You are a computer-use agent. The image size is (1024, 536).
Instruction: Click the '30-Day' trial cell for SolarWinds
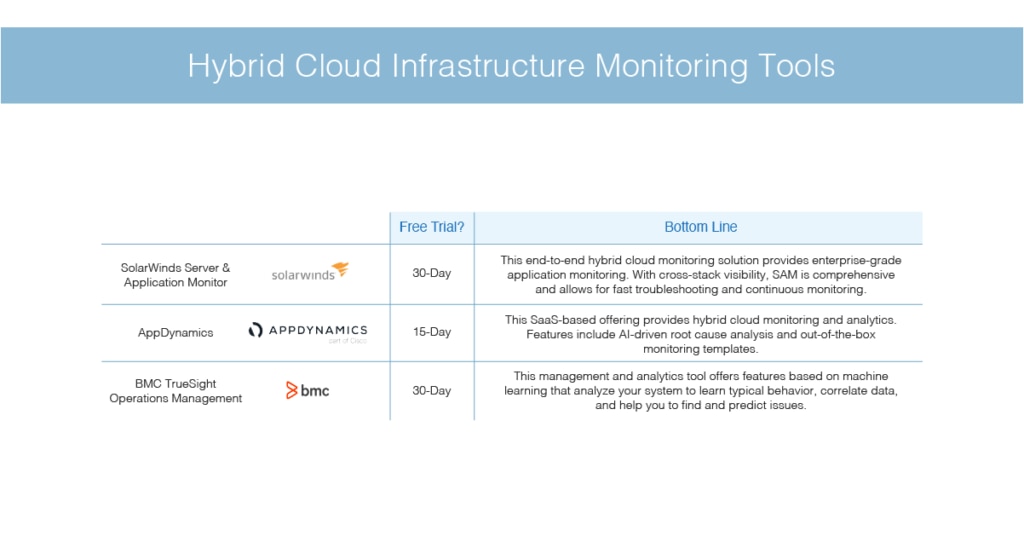coord(432,273)
